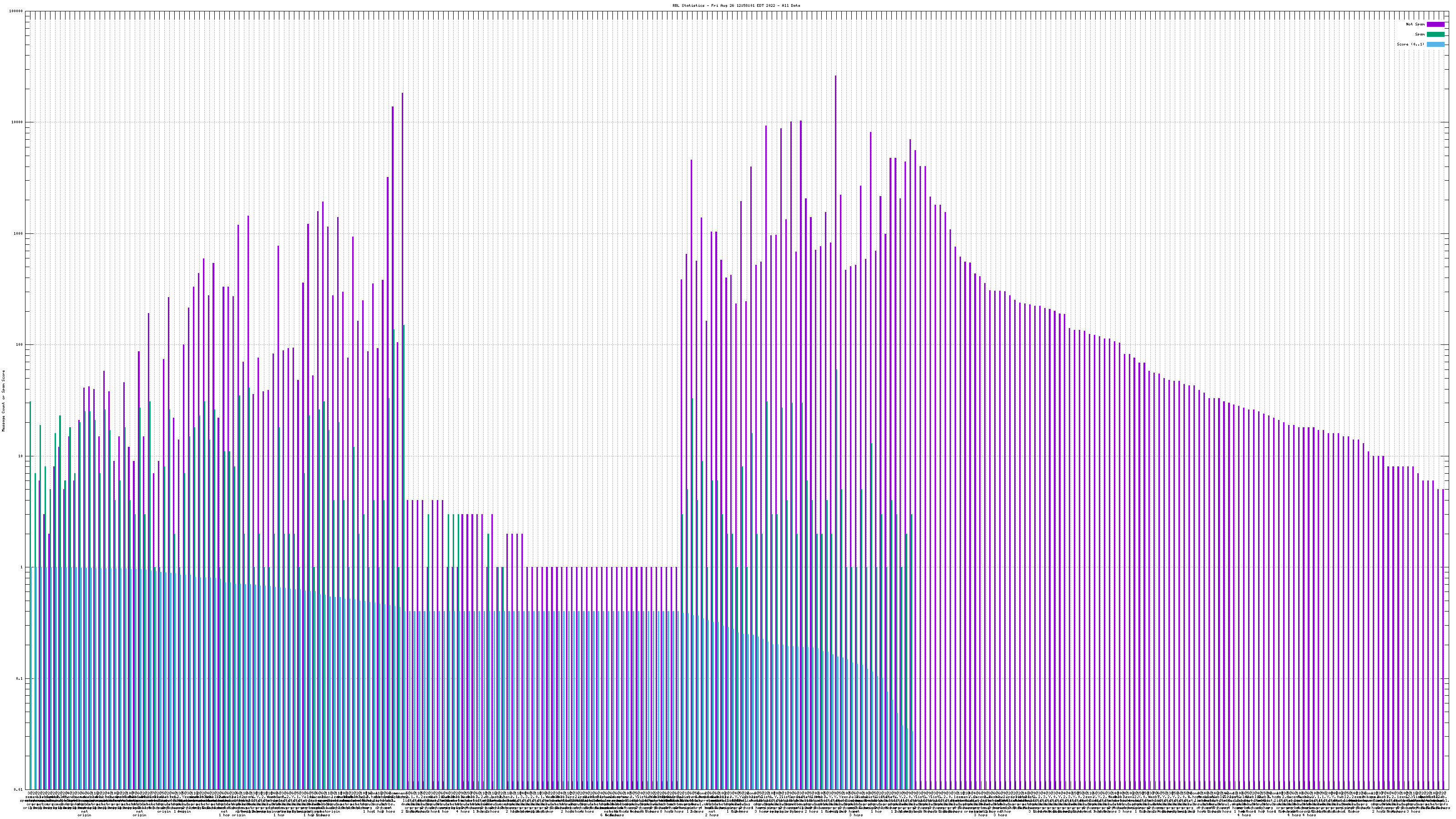Click the 100 y-axis tick label
The image size is (1456, 819).
[x=20, y=345]
